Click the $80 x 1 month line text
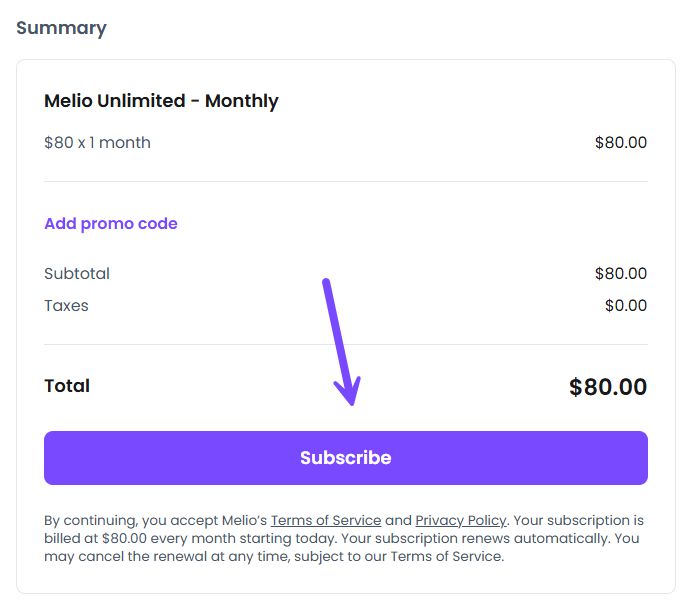Image resolution: width=689 pixels, height=615 pixels. (x=97, y=142)
